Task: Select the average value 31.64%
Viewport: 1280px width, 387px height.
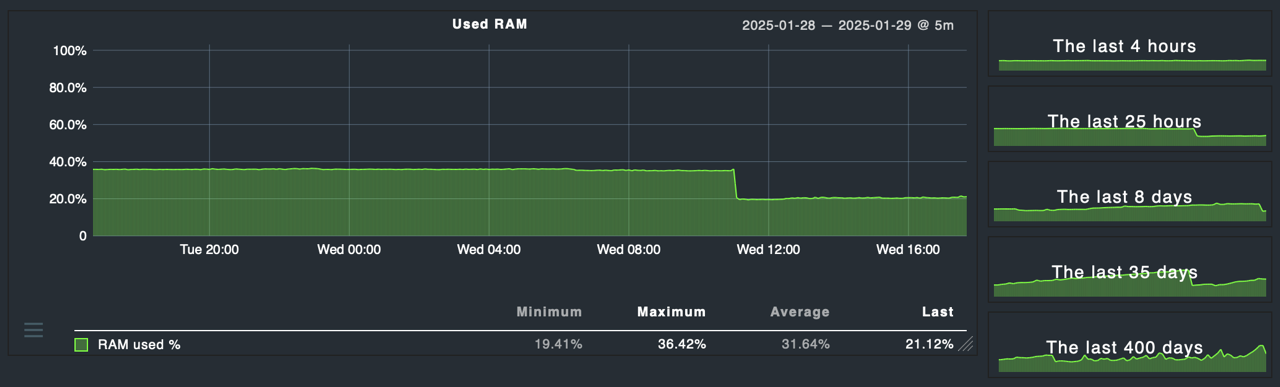Action: (x=806, y=345)
